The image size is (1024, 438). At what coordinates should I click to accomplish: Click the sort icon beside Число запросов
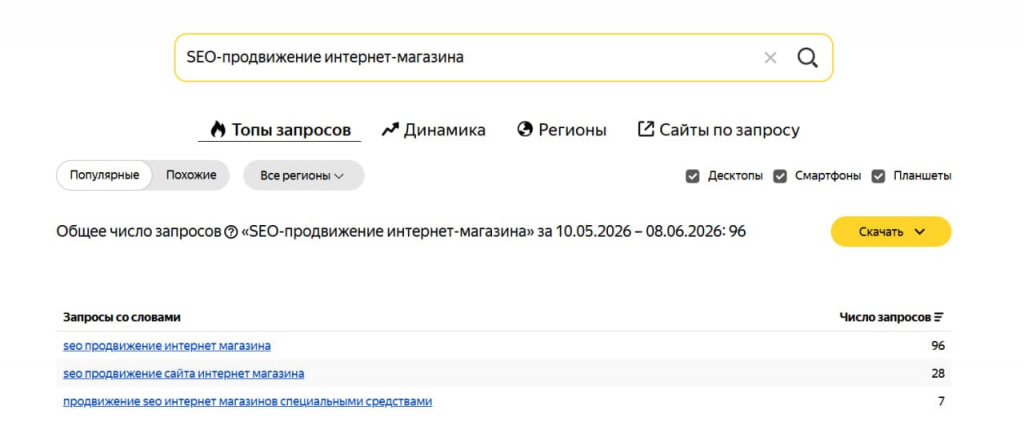938,317
